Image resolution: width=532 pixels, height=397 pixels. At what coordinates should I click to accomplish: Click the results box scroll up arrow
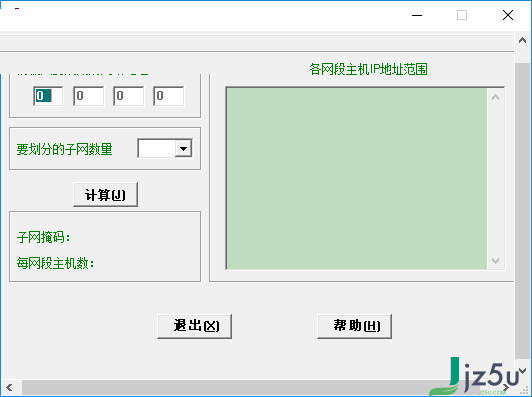tap(495, 97)
